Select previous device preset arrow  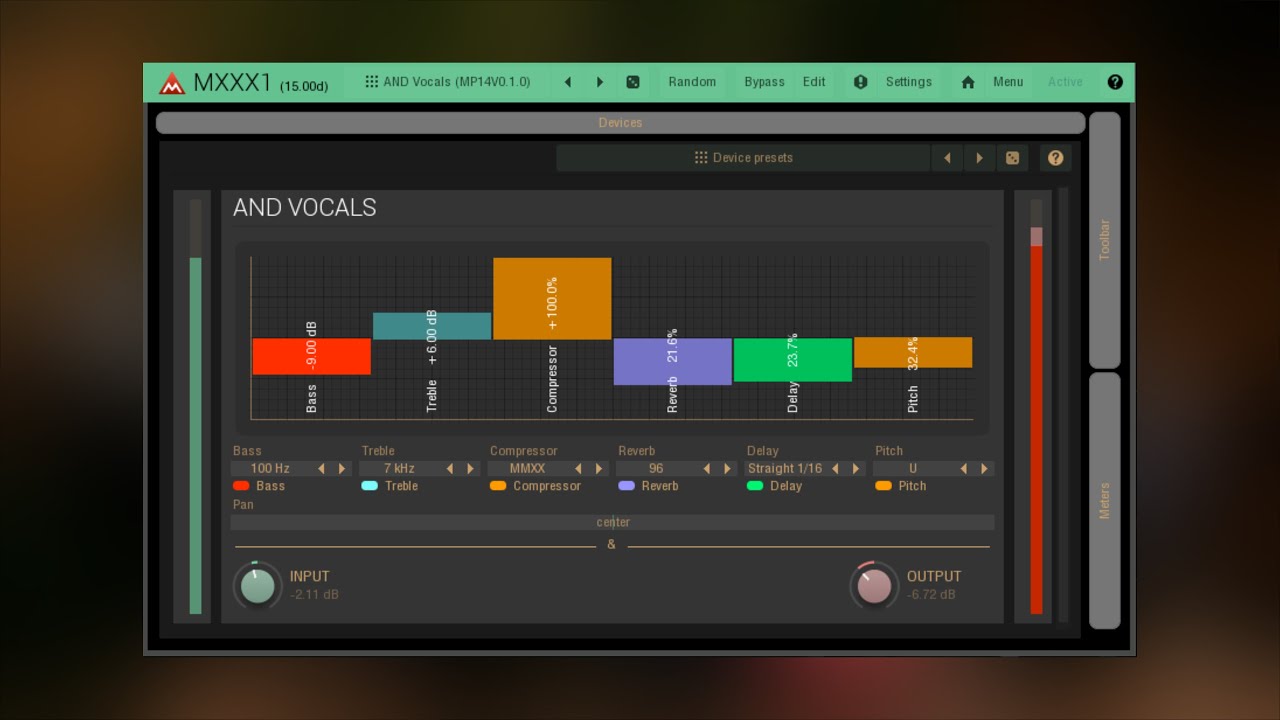coord(947,158)
